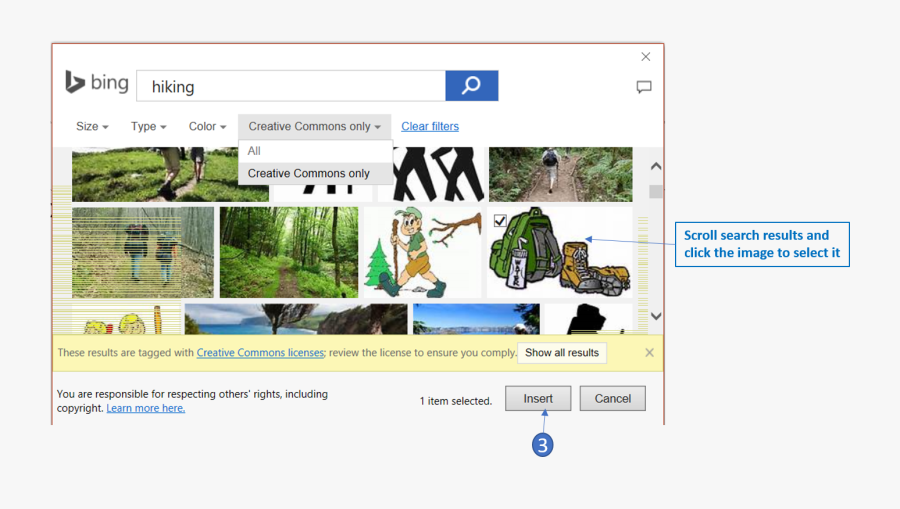
Task: Choose Creative Commons only in the list
Action: (x=315, y=173)
